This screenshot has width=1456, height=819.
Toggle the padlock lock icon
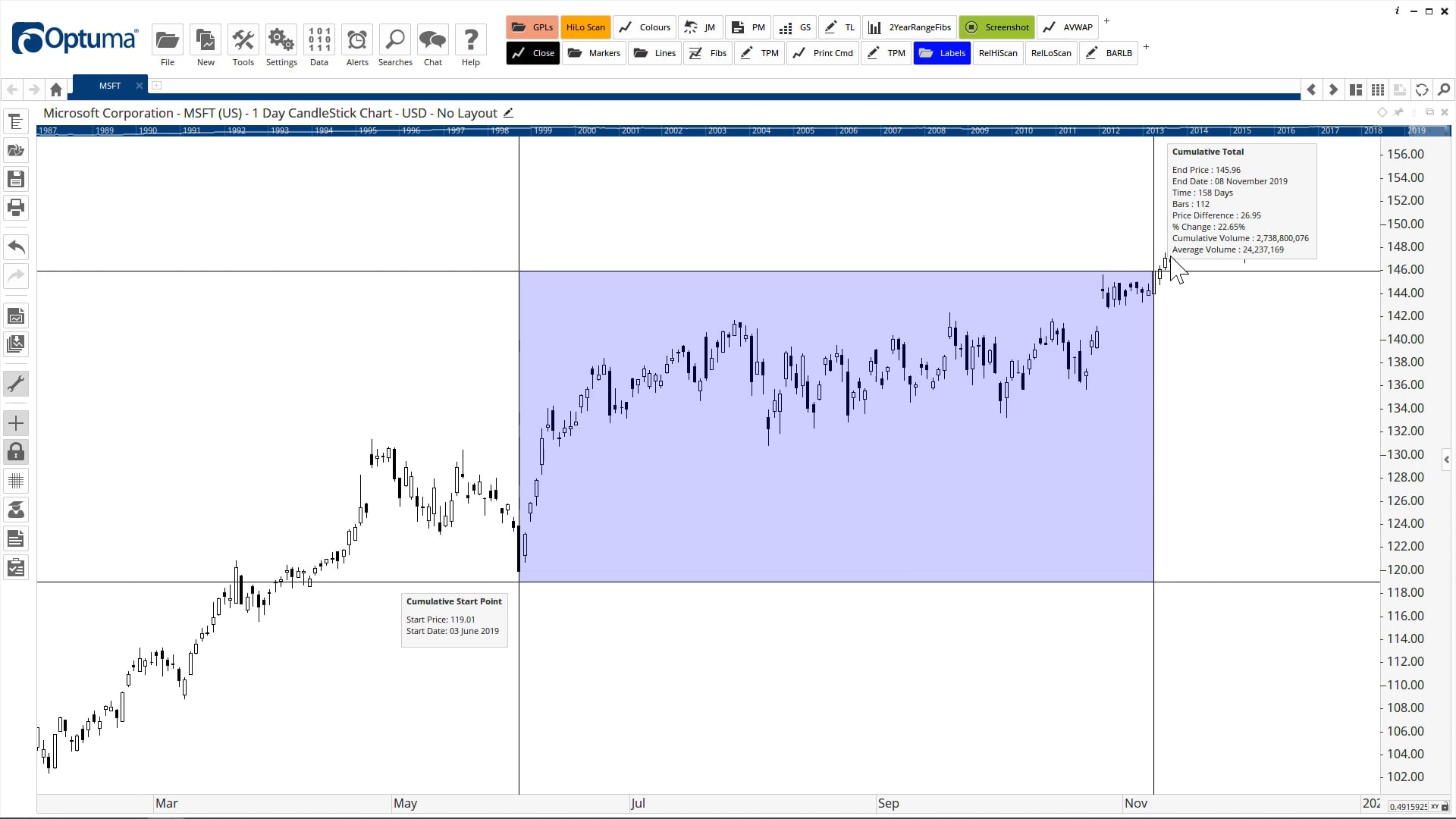[x=16, y=452]
